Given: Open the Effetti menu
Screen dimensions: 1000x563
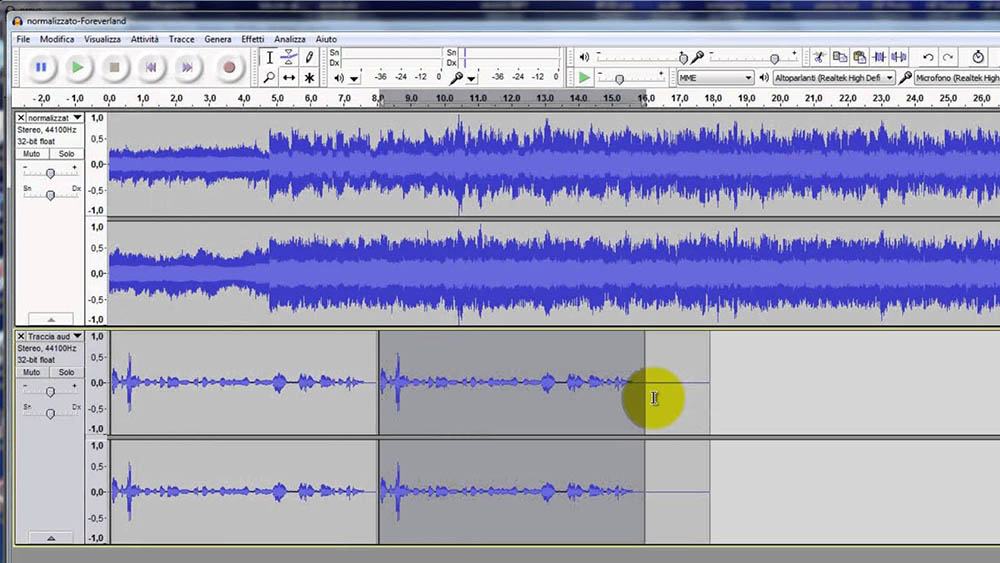Looking at the screenshot, I should pos(252,39).
